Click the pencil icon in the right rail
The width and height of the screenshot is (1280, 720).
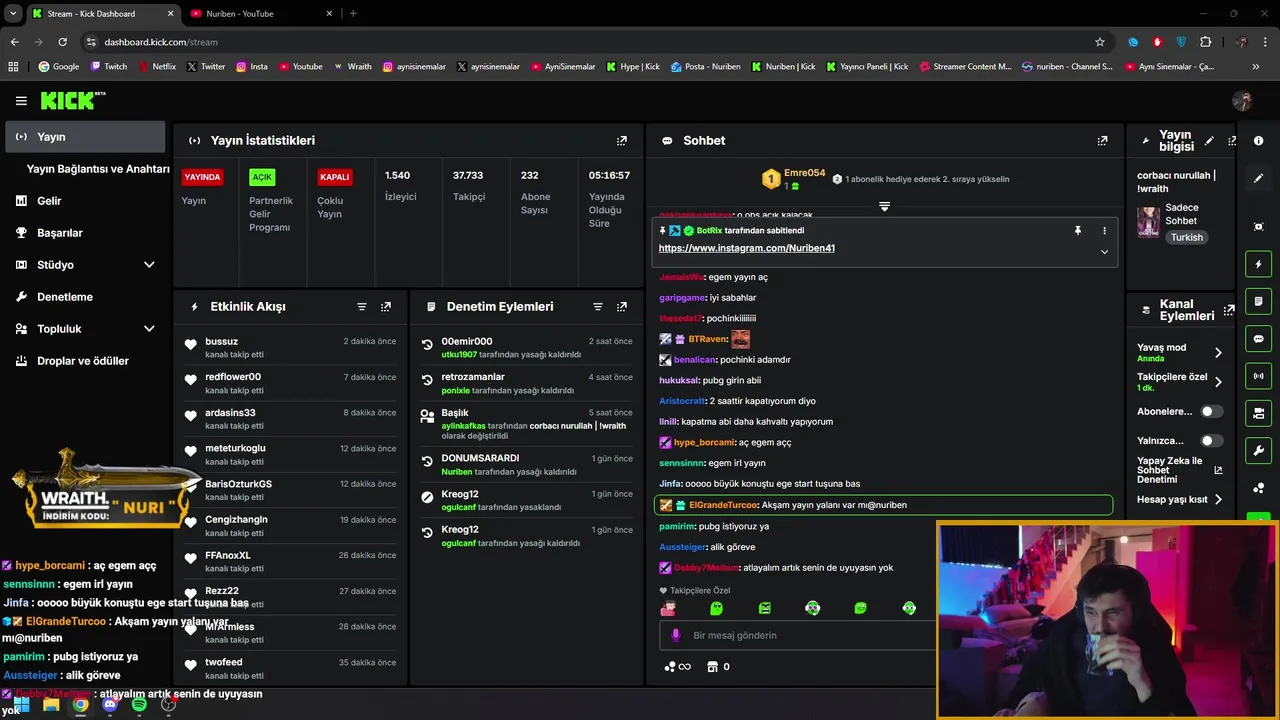(1259, 178)
